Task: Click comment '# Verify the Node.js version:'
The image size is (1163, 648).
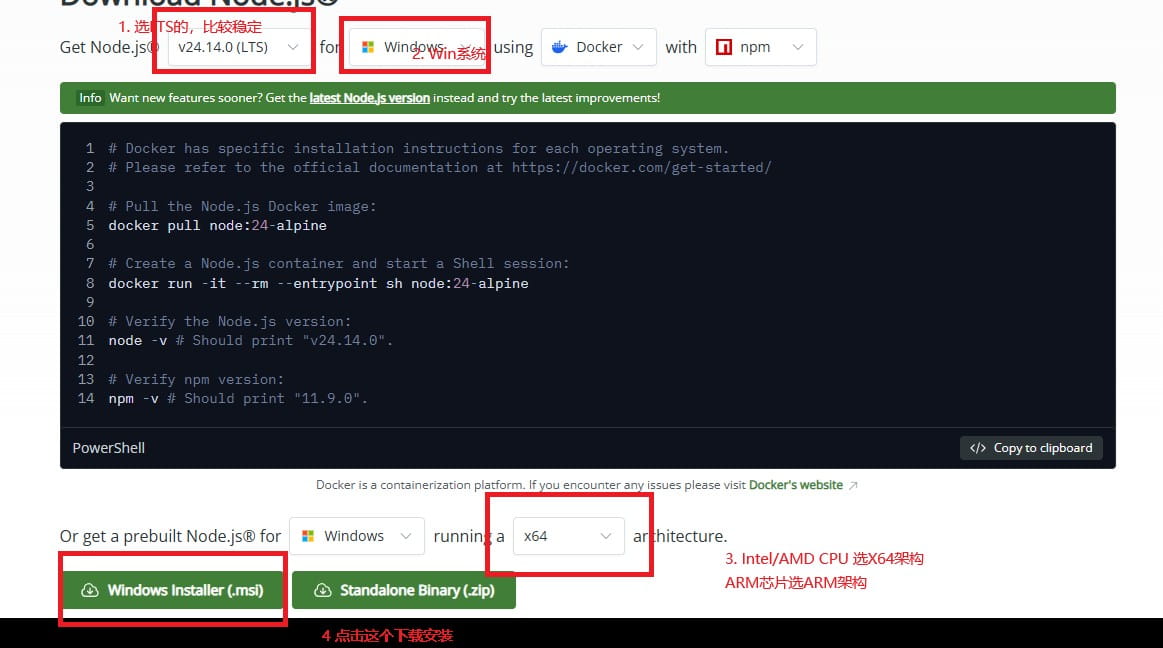Action: 230,321
